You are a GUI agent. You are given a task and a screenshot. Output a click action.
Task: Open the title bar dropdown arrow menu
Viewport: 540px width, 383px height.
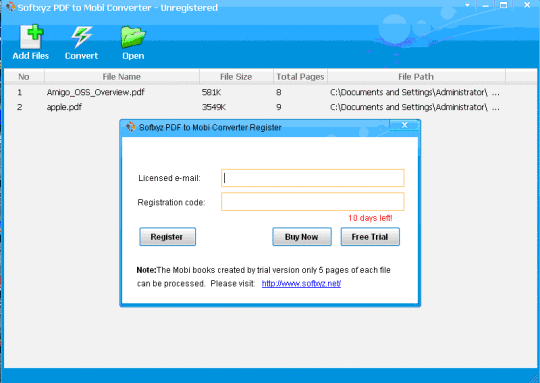tap(467, 5)
